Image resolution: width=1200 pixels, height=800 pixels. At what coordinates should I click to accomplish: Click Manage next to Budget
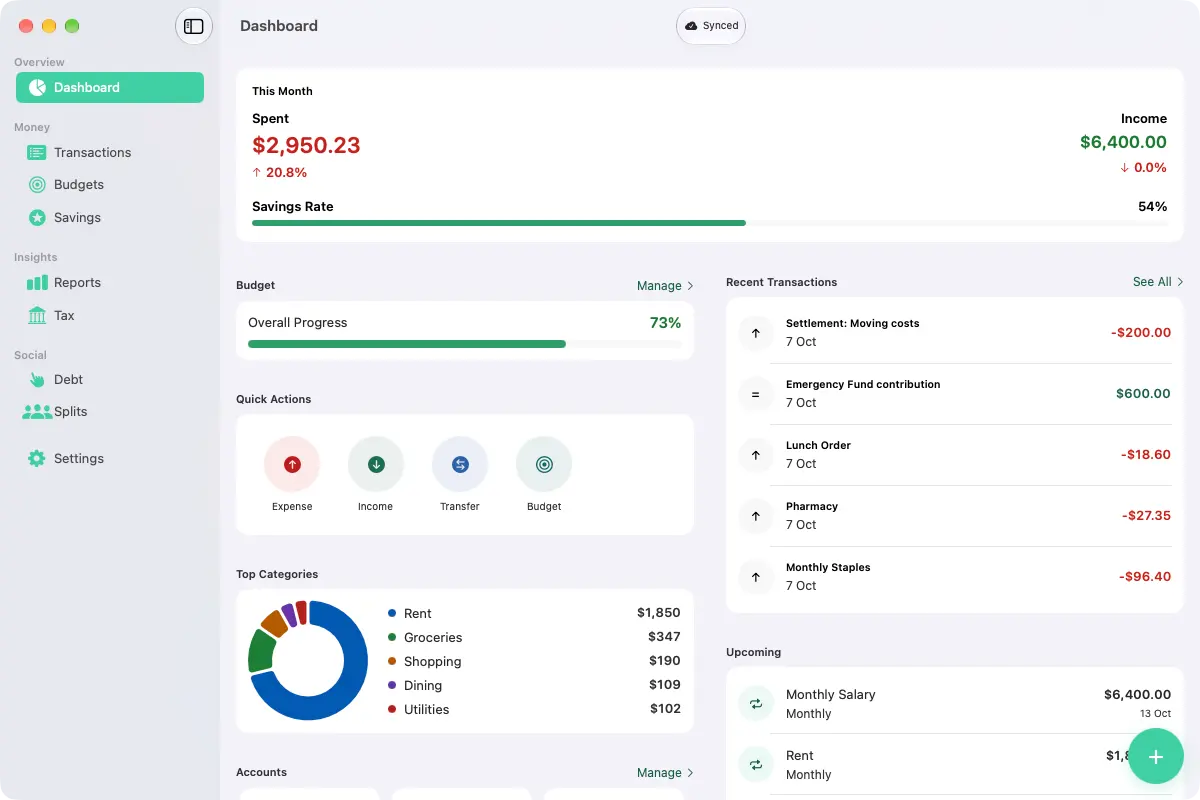(x=659, y=285)
